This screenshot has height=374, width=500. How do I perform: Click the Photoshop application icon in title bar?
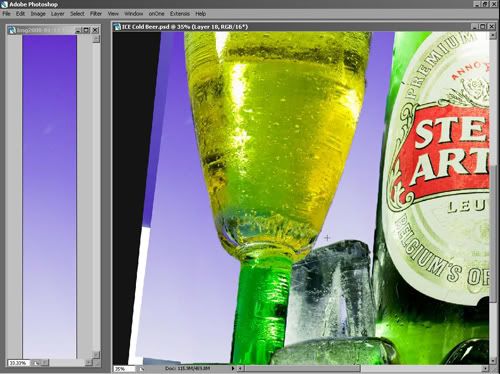point(4,4)
